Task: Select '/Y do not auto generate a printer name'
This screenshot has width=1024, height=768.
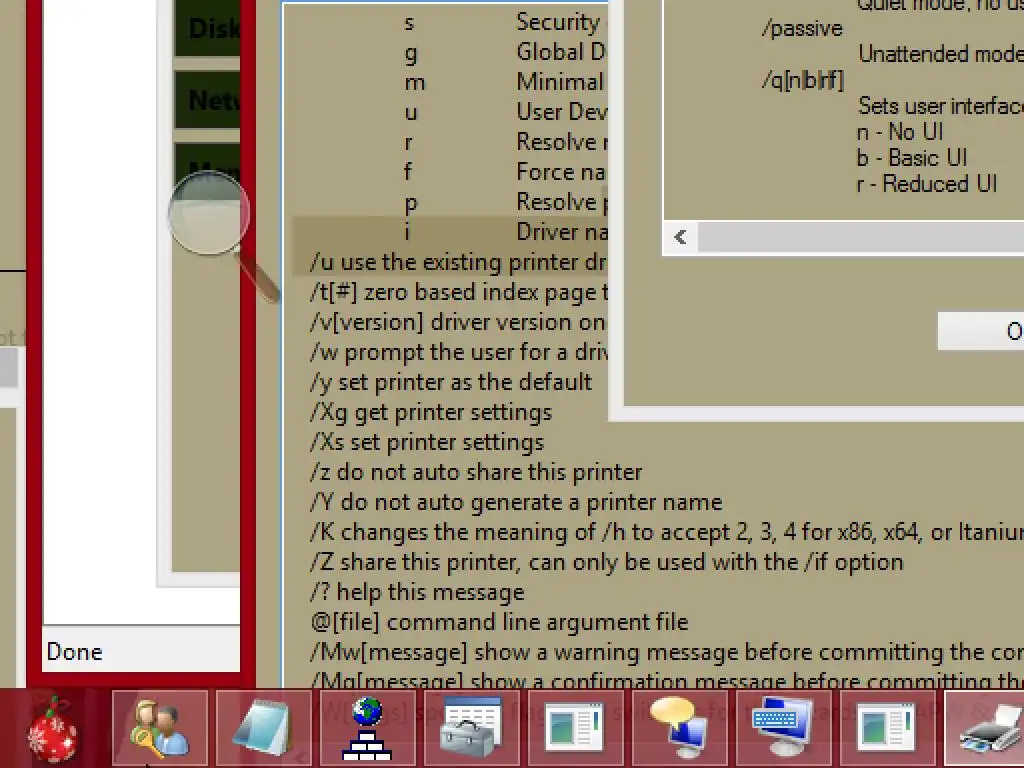Action: (516, 502)
